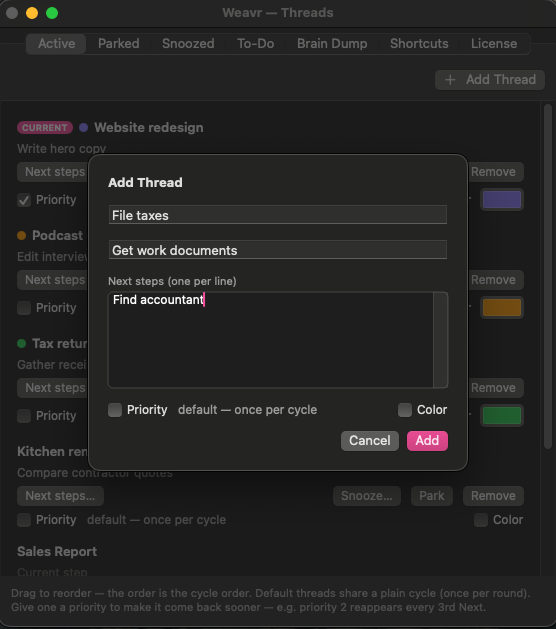Click the Add Thread toolbar button
This screenshot has height=629, width=556.
click(490, 80)
